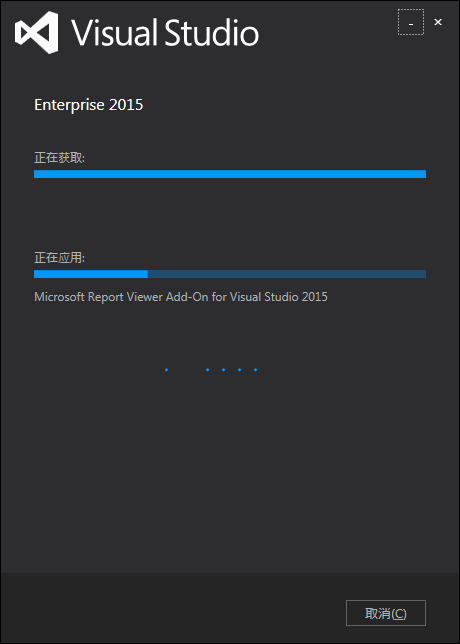
Task: Click the 正在应用: label
Action: pyautogui.click(x=60, y=258)
